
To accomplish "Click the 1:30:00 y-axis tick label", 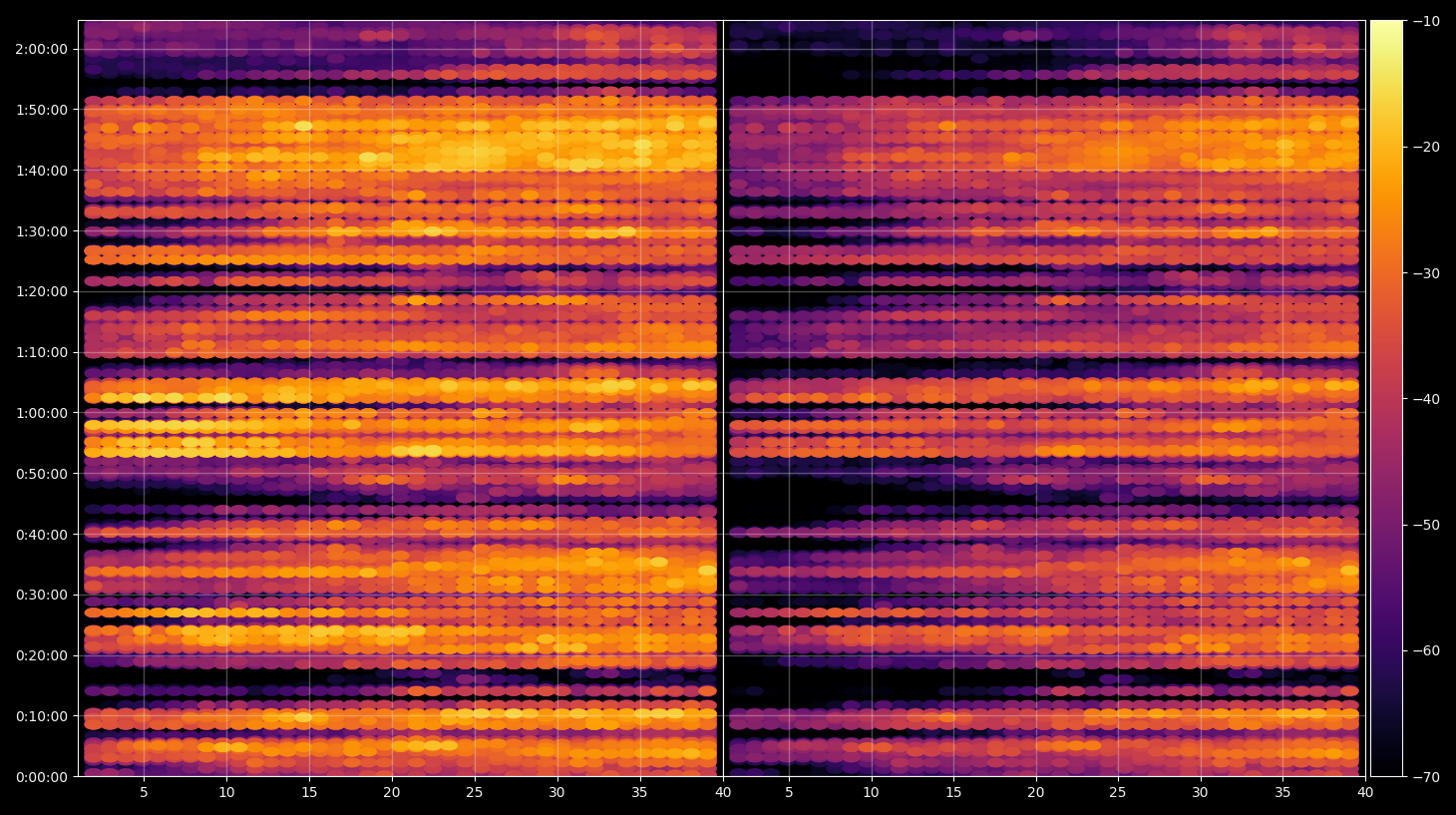I will coord(41,231).
